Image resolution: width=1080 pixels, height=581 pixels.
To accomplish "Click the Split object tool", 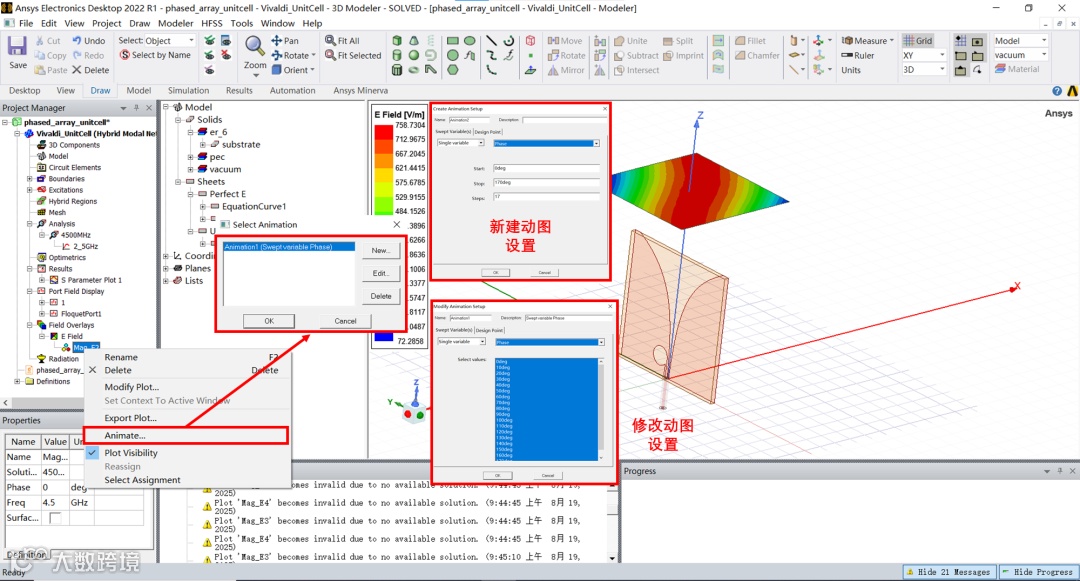I will pyautogui.click(x=678, y=41).
